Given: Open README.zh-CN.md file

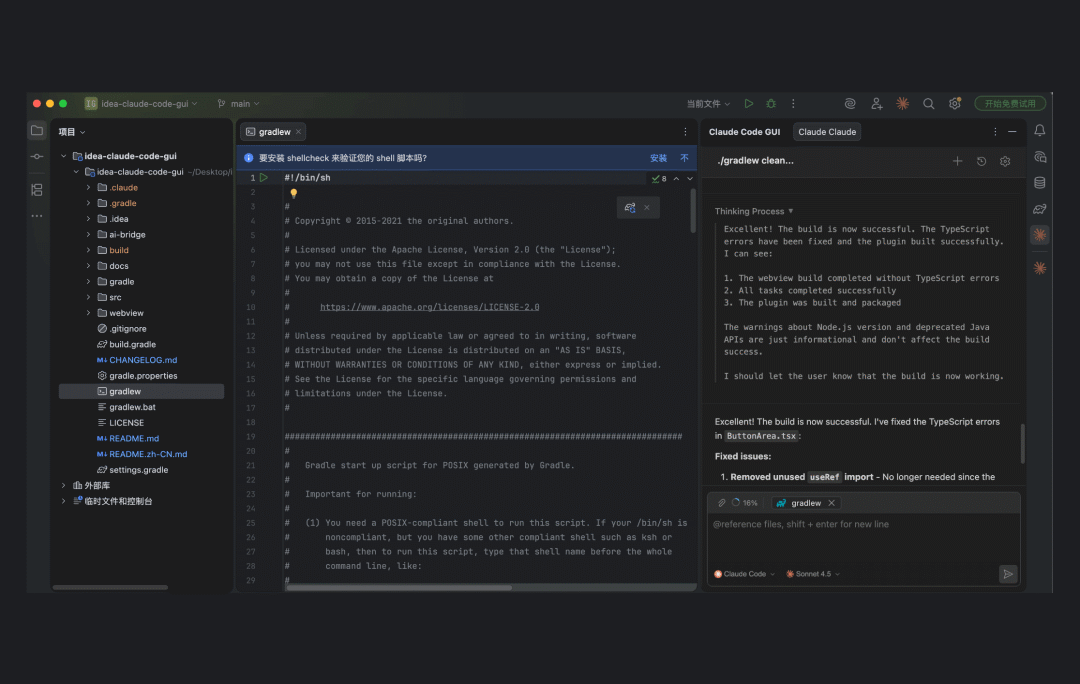Looking at the screenshot, I should click(148, 454).
